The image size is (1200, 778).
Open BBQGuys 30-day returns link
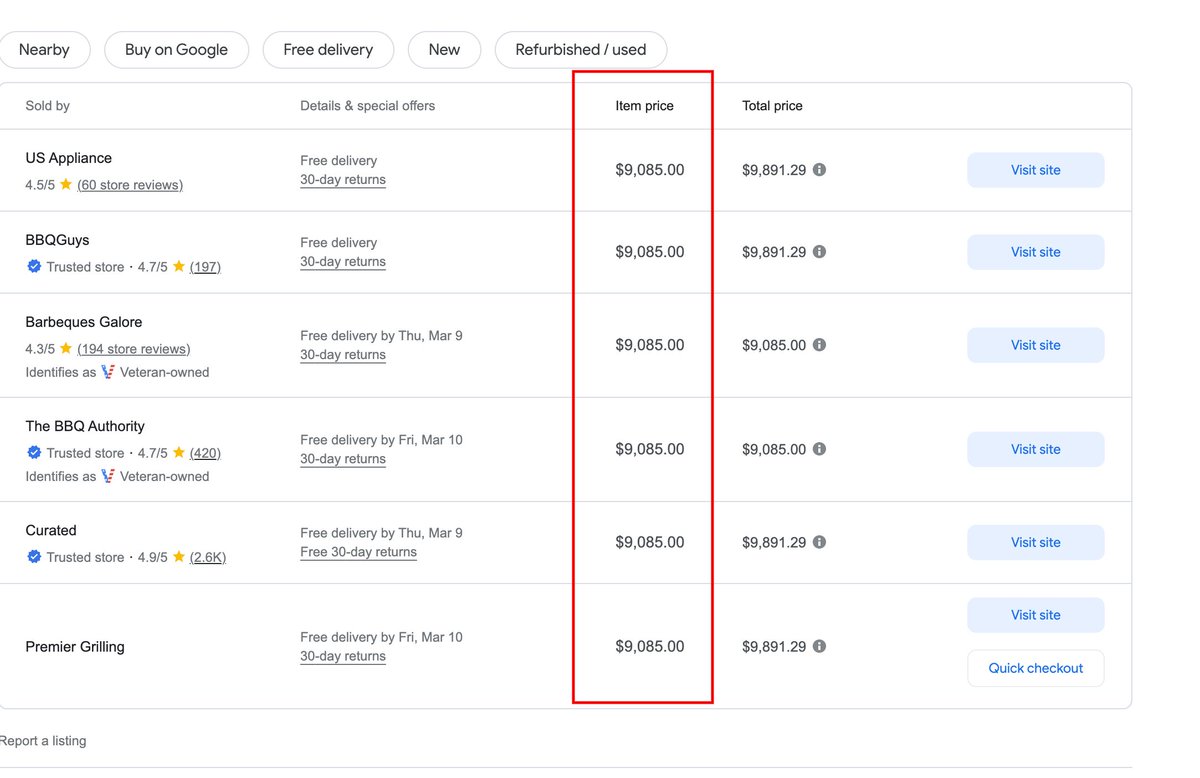click(x=343, y=262)
